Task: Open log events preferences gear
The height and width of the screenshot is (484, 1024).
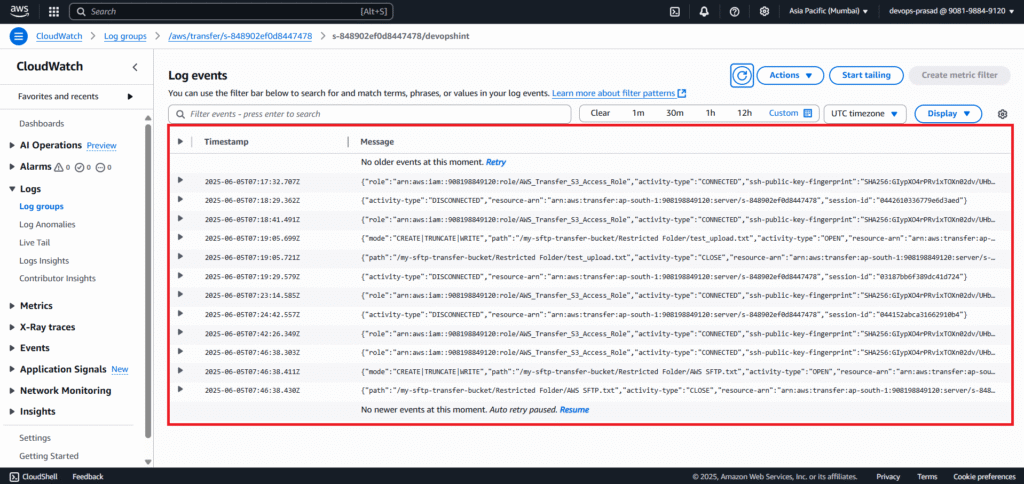Action: pyautogui.click(x=1002, y=114)
